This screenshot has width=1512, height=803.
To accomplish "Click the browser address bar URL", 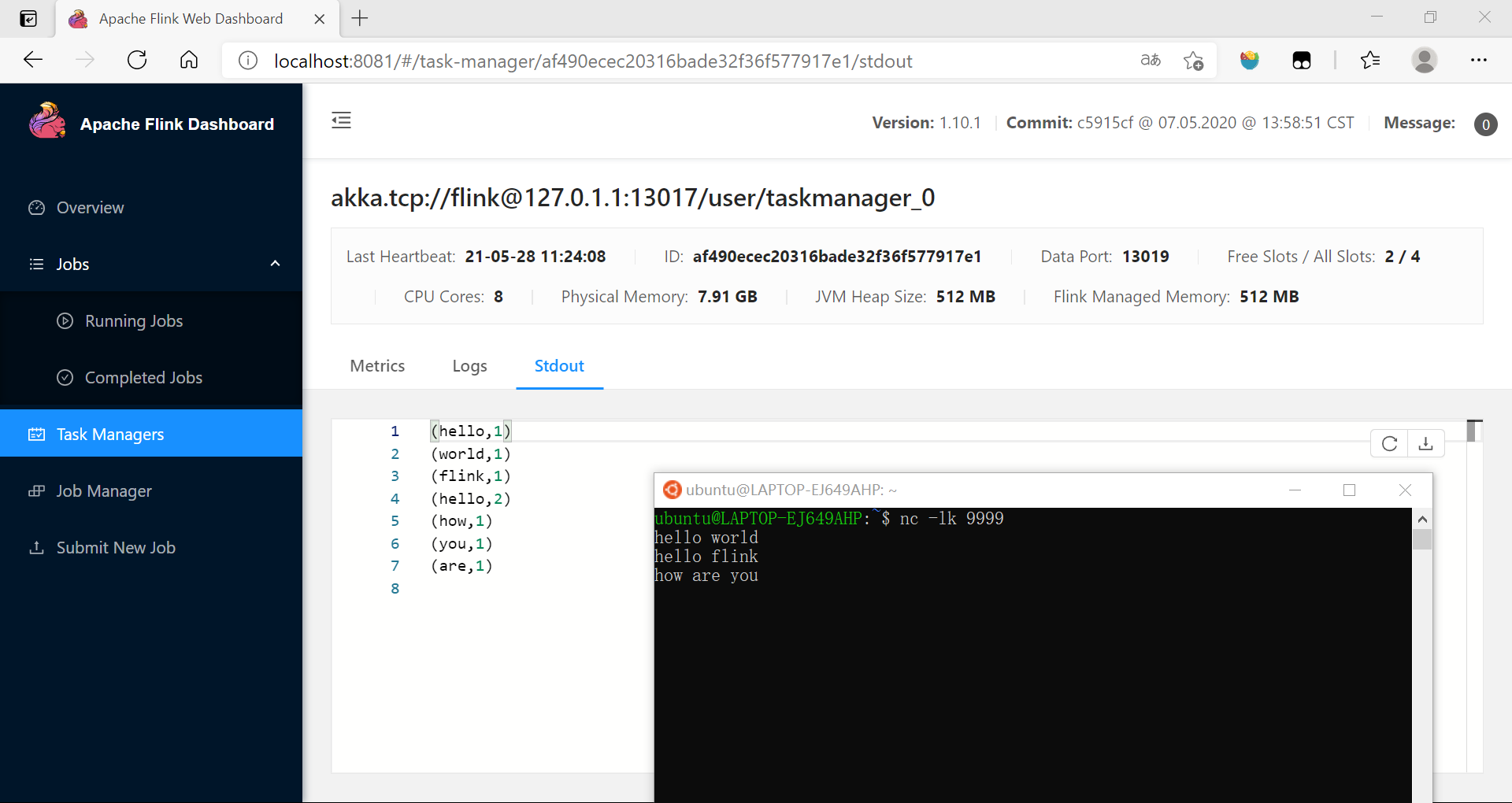I will (x=593, y=61).
